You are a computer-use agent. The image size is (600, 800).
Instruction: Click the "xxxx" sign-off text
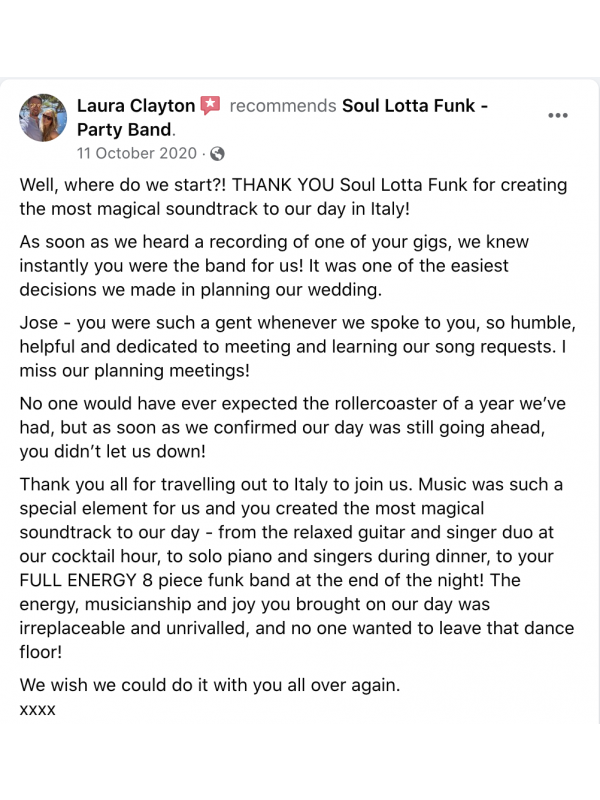click(x=38, y=709)
